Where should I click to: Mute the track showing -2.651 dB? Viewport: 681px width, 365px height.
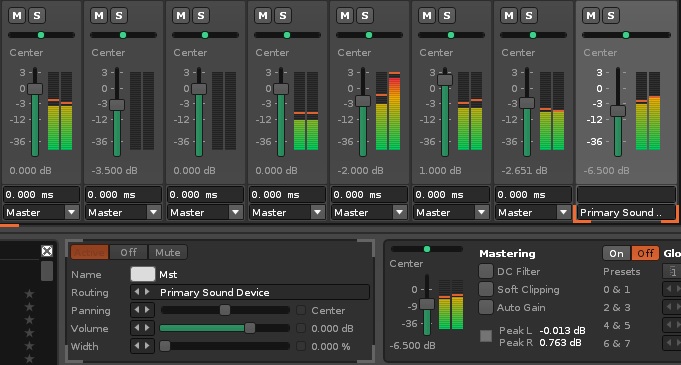[509, 16]
